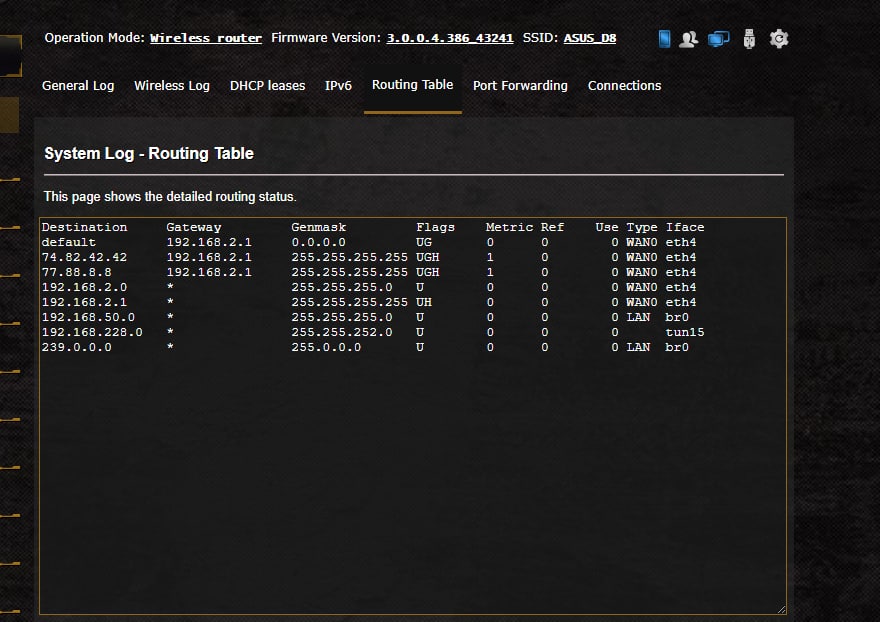Click the UG flag in default row
Viewport: 880px width, 622px height.
(424, 242)
